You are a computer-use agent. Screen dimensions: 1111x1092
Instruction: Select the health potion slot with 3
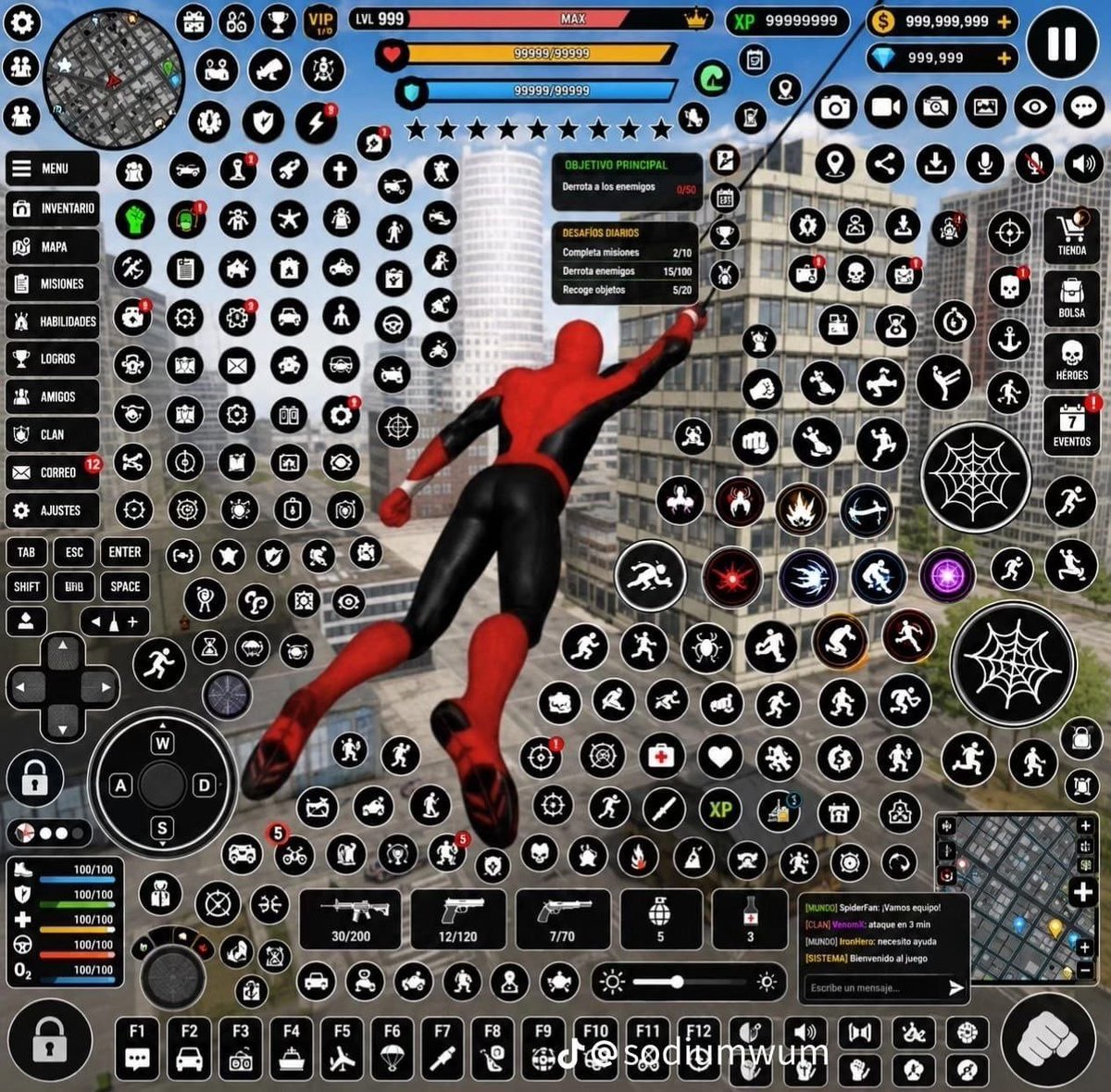pos(750,919)
